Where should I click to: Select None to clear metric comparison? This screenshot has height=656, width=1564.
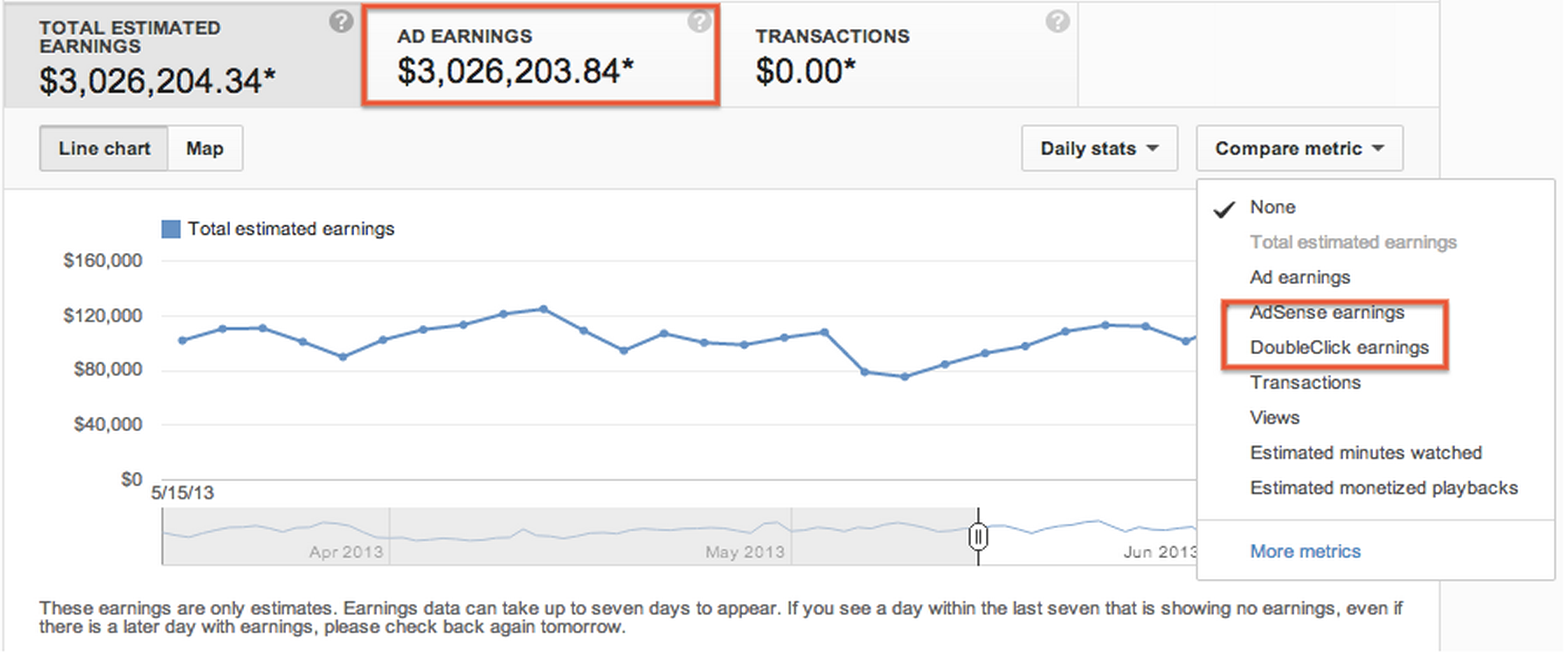[1271, 207]
